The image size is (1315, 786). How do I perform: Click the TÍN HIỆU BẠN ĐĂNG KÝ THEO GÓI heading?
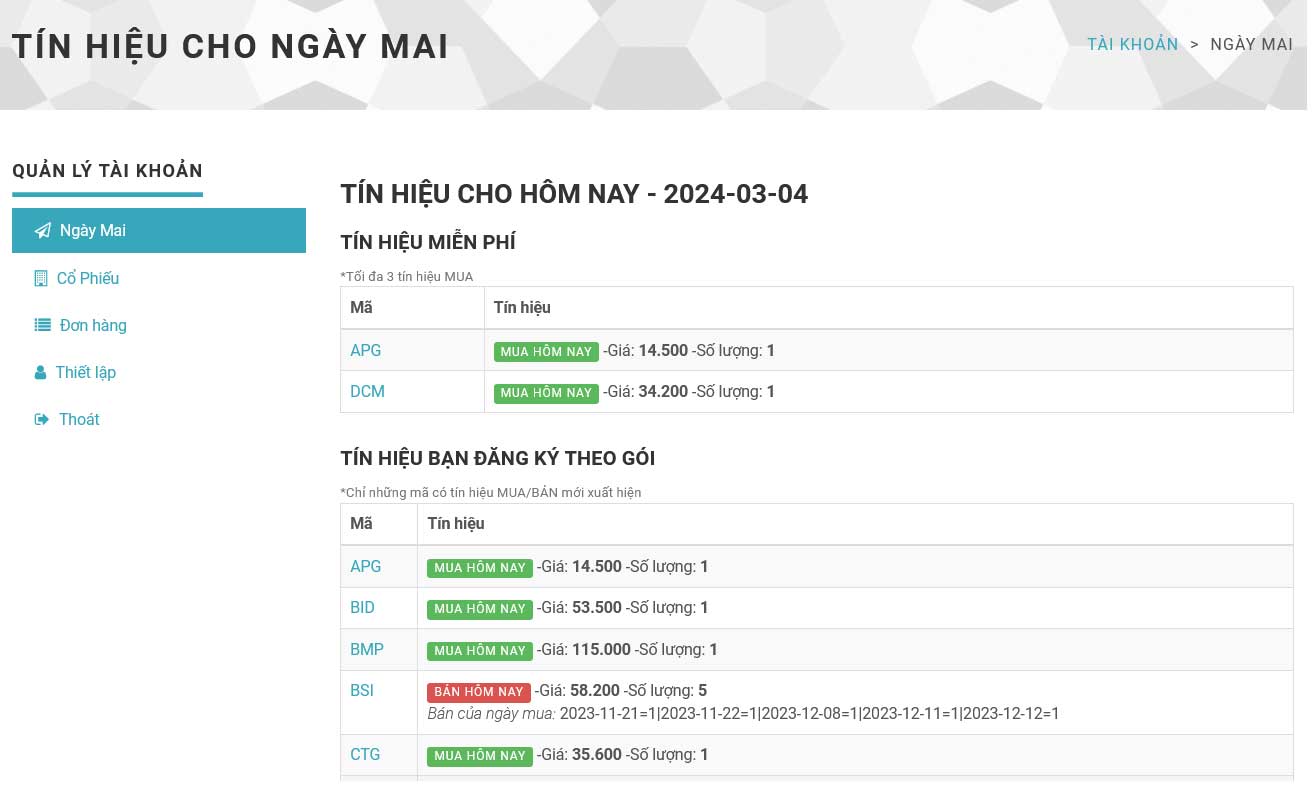[498, 458]
